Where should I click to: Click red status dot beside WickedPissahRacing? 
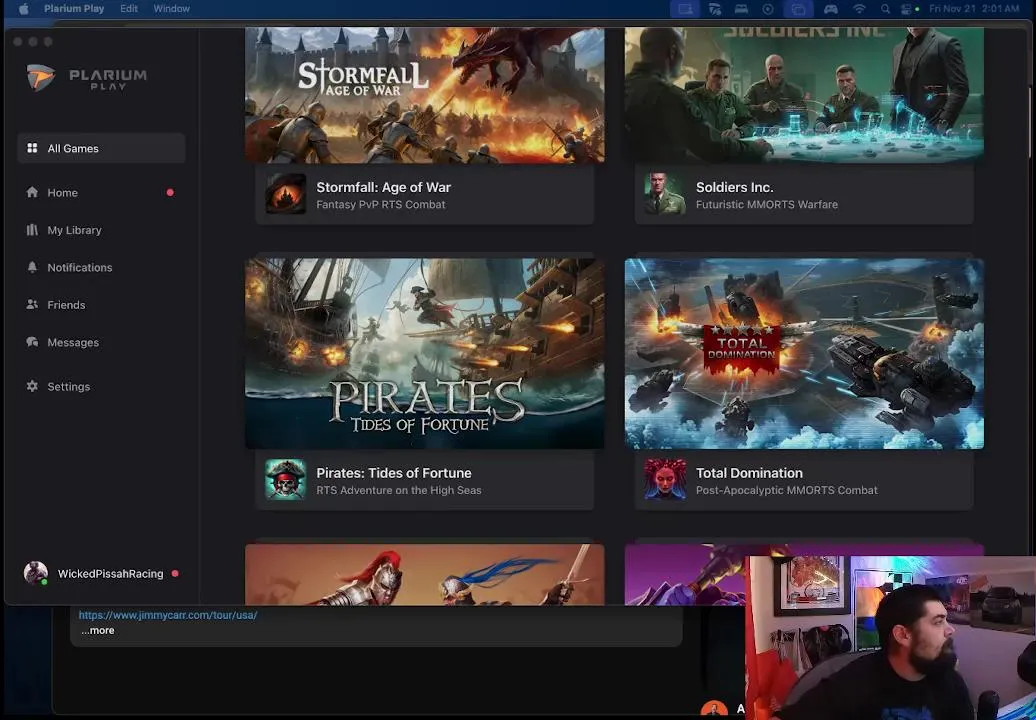pyautogui.click(x=175, y=573)
